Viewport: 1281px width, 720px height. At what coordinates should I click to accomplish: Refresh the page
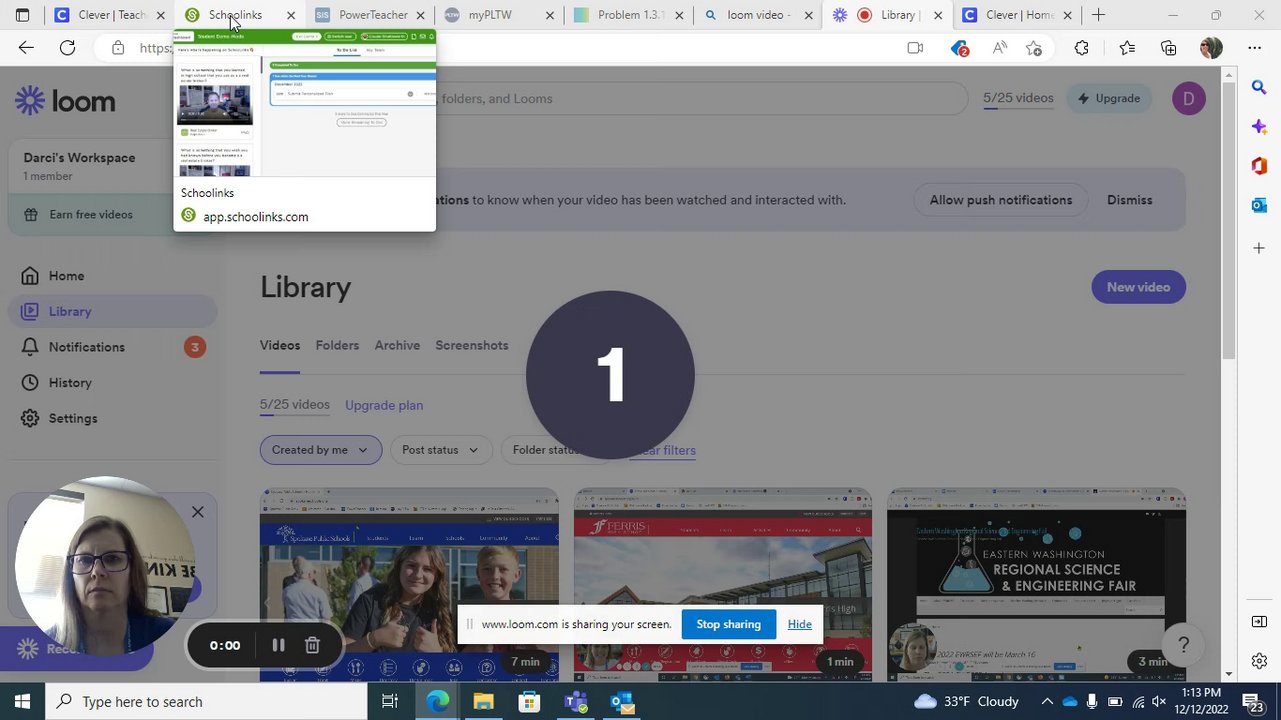pyautogui.click(x=67, y=48)
